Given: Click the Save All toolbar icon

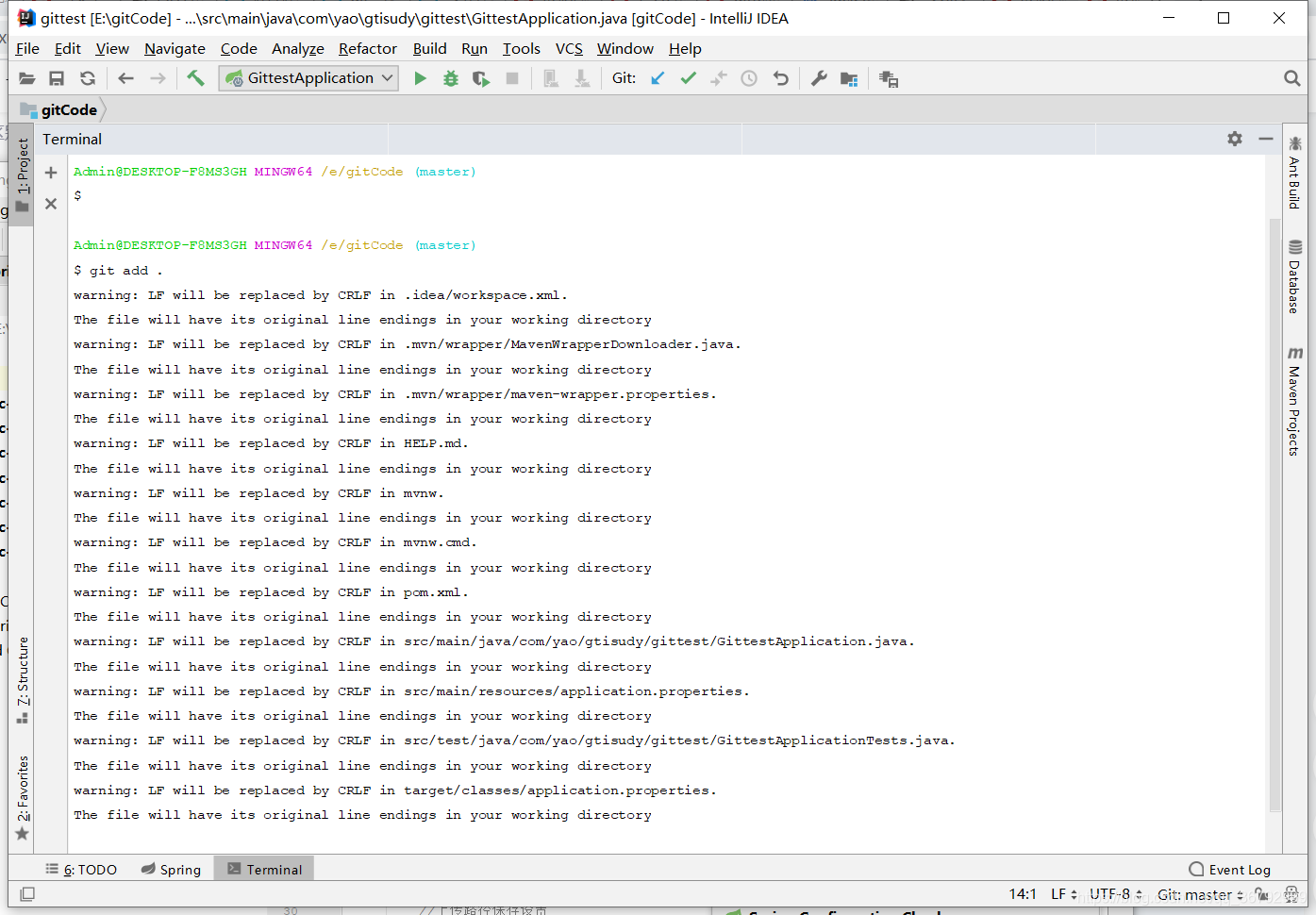Looking at the screenshot, I should [x=57, y=78].
